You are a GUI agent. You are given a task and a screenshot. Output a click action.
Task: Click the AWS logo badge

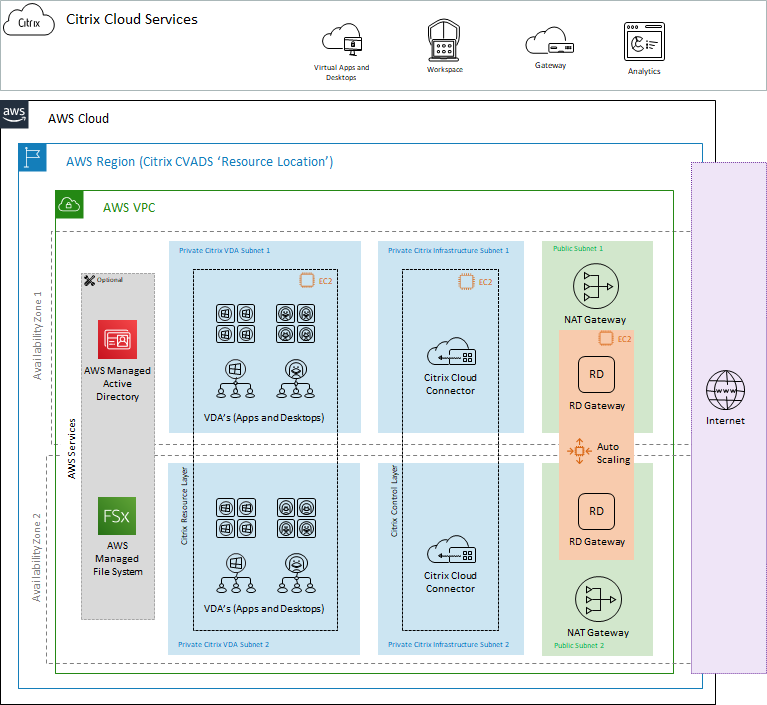[14, 113]
